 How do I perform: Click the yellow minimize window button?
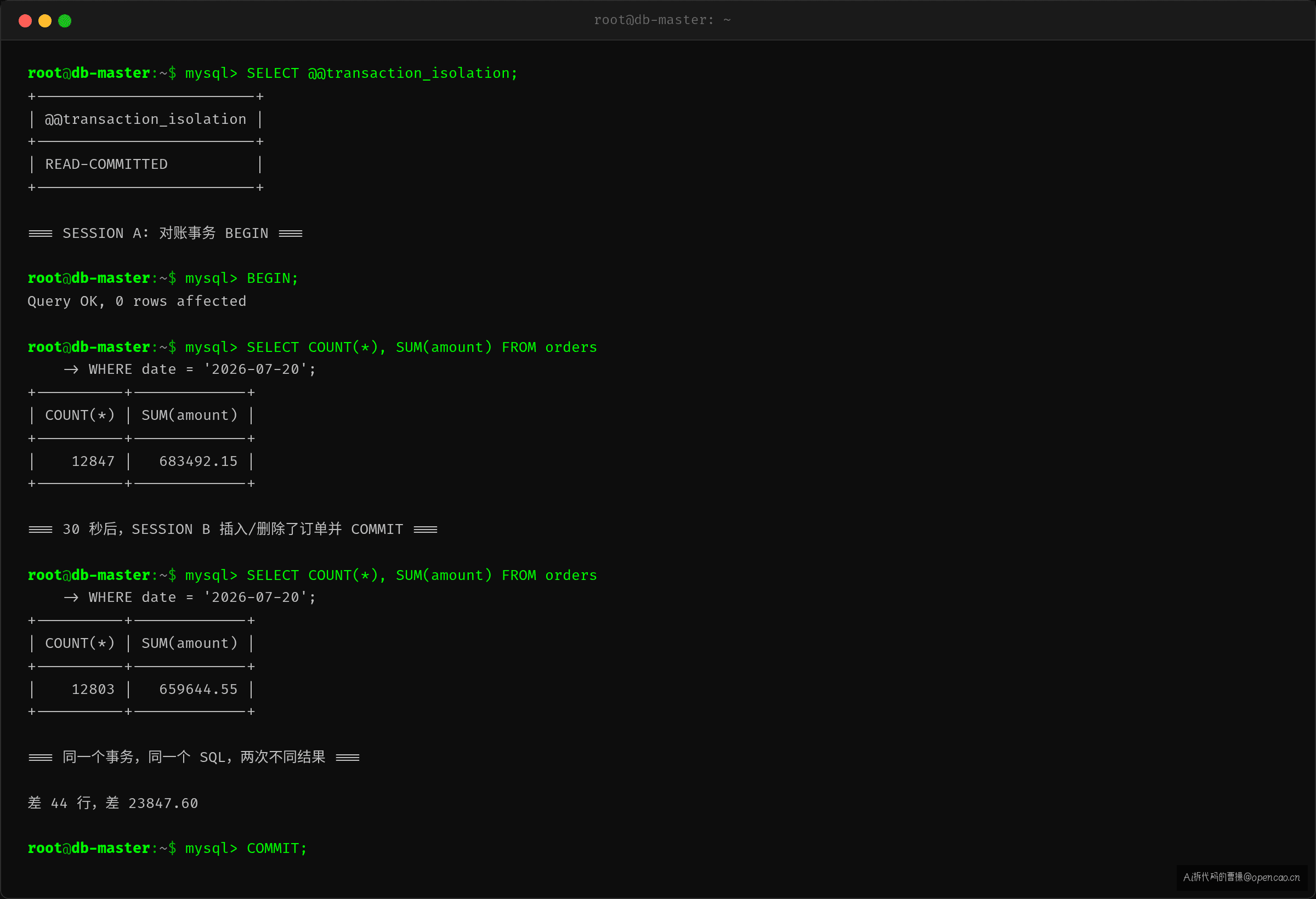pos(45,21)
